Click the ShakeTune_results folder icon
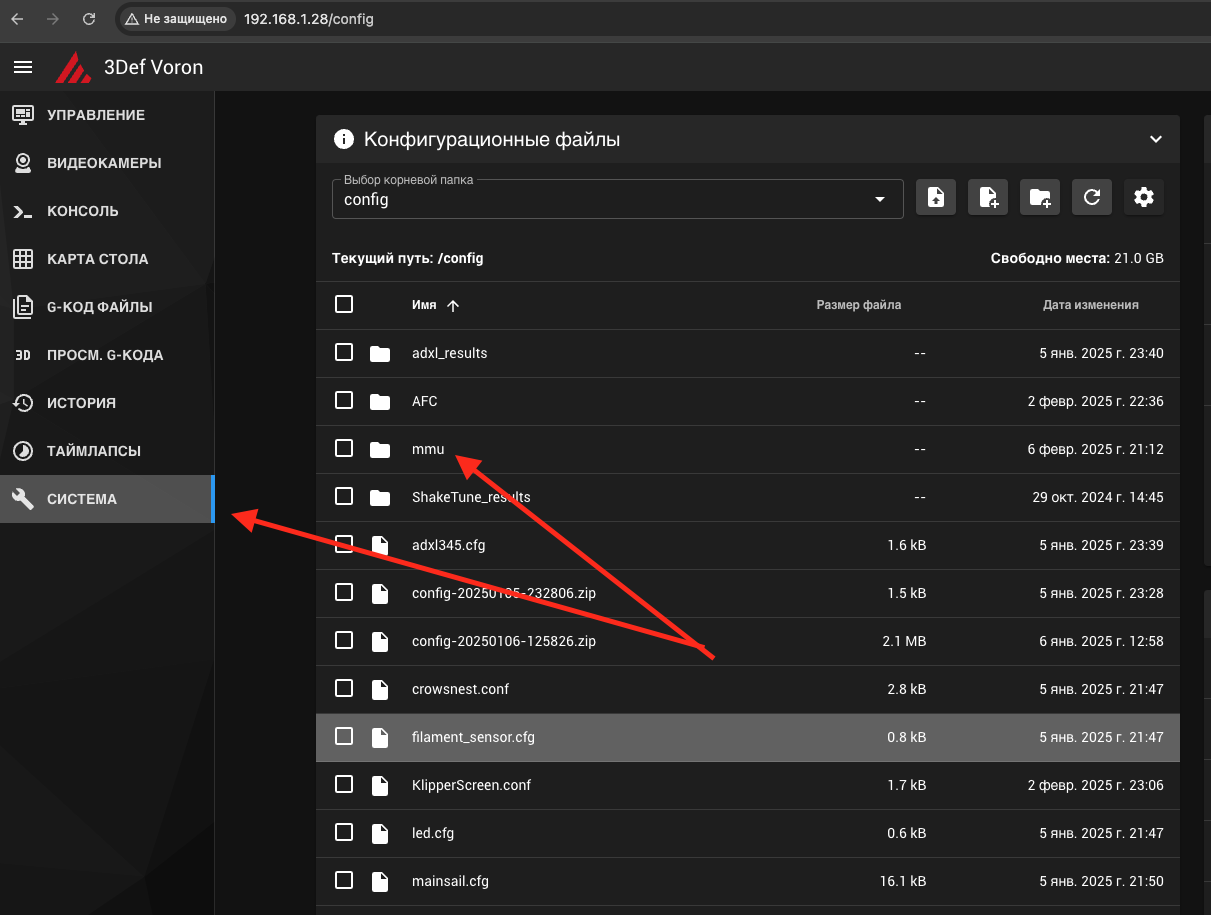Viewport: 1211px width, 915px height. pyautogui.click(x=380, y=497)
